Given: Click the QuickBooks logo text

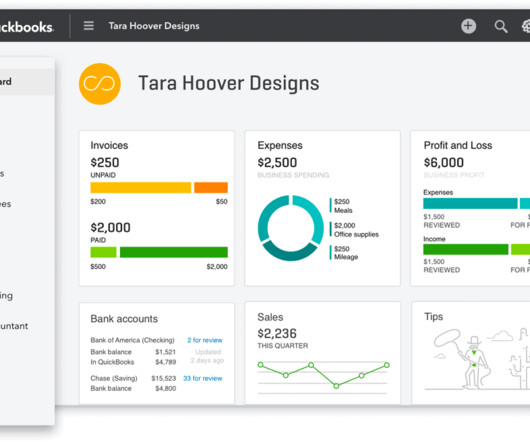Looking at the screenshot, I should click(x=26, y=27).
